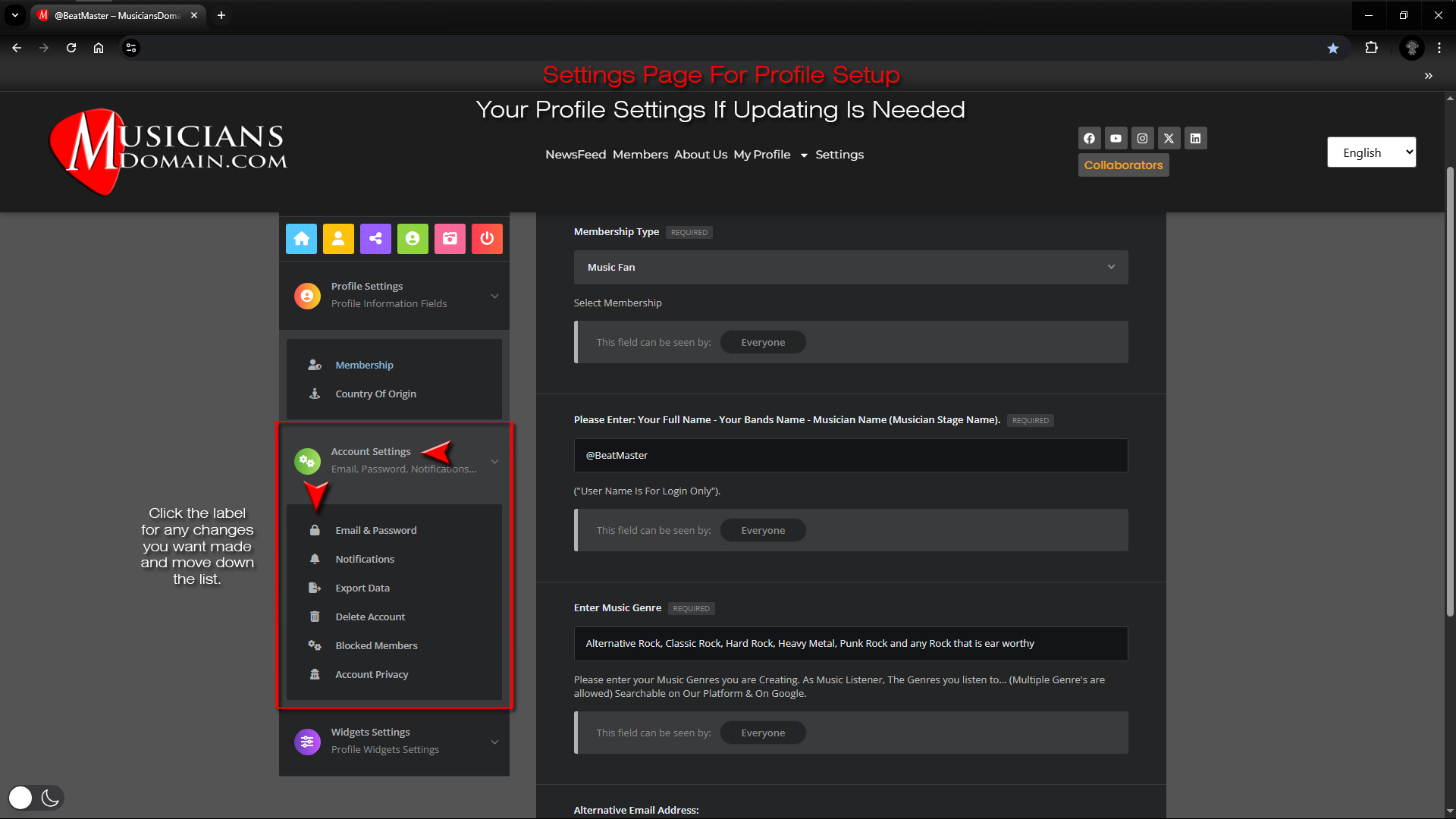Go to NewsFeed in the navigation
1456x819 pixels.
point(576,155)
